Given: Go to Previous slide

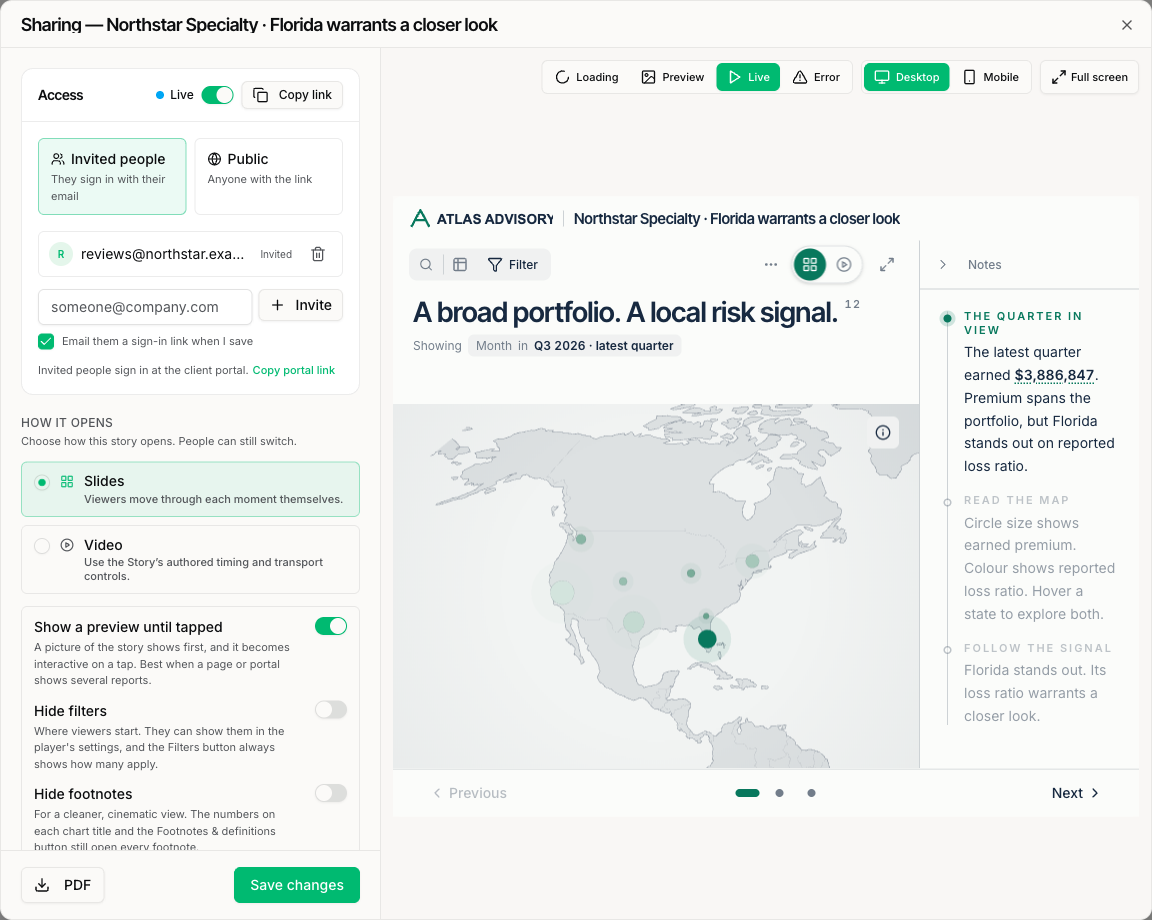Looking at the screenshot, I should pyautogui.click(x=469, y=793).
